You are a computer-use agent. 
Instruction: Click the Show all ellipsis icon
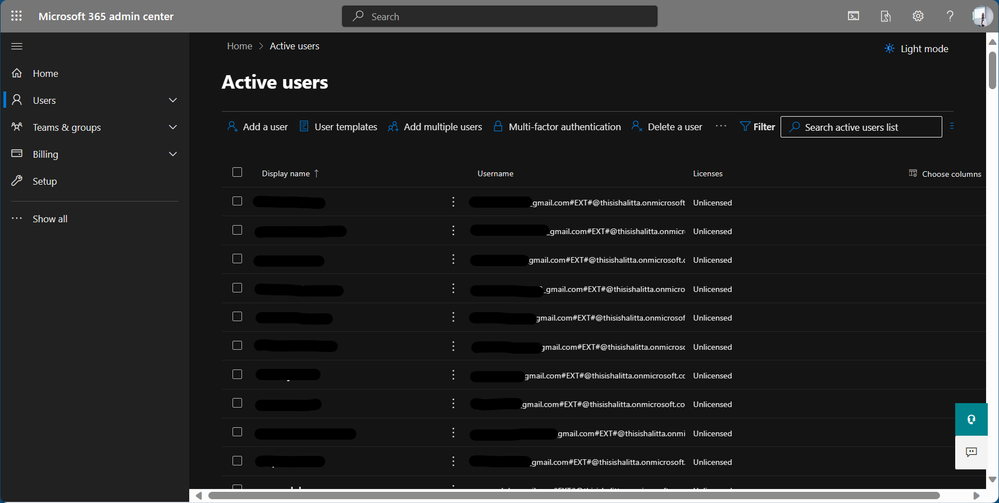coord(17,219)
